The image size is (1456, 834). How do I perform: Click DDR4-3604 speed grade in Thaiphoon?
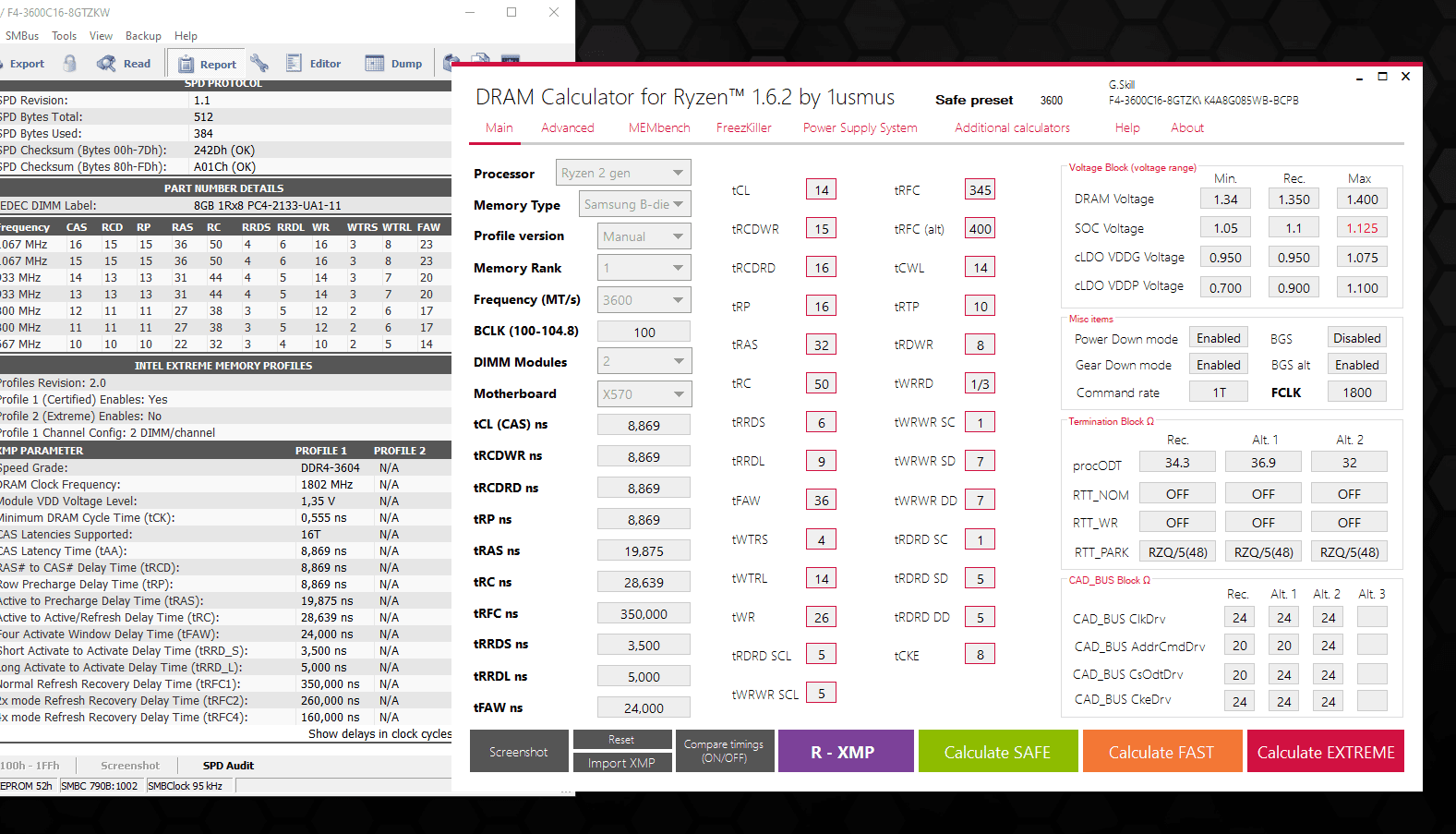pos(331,468)
